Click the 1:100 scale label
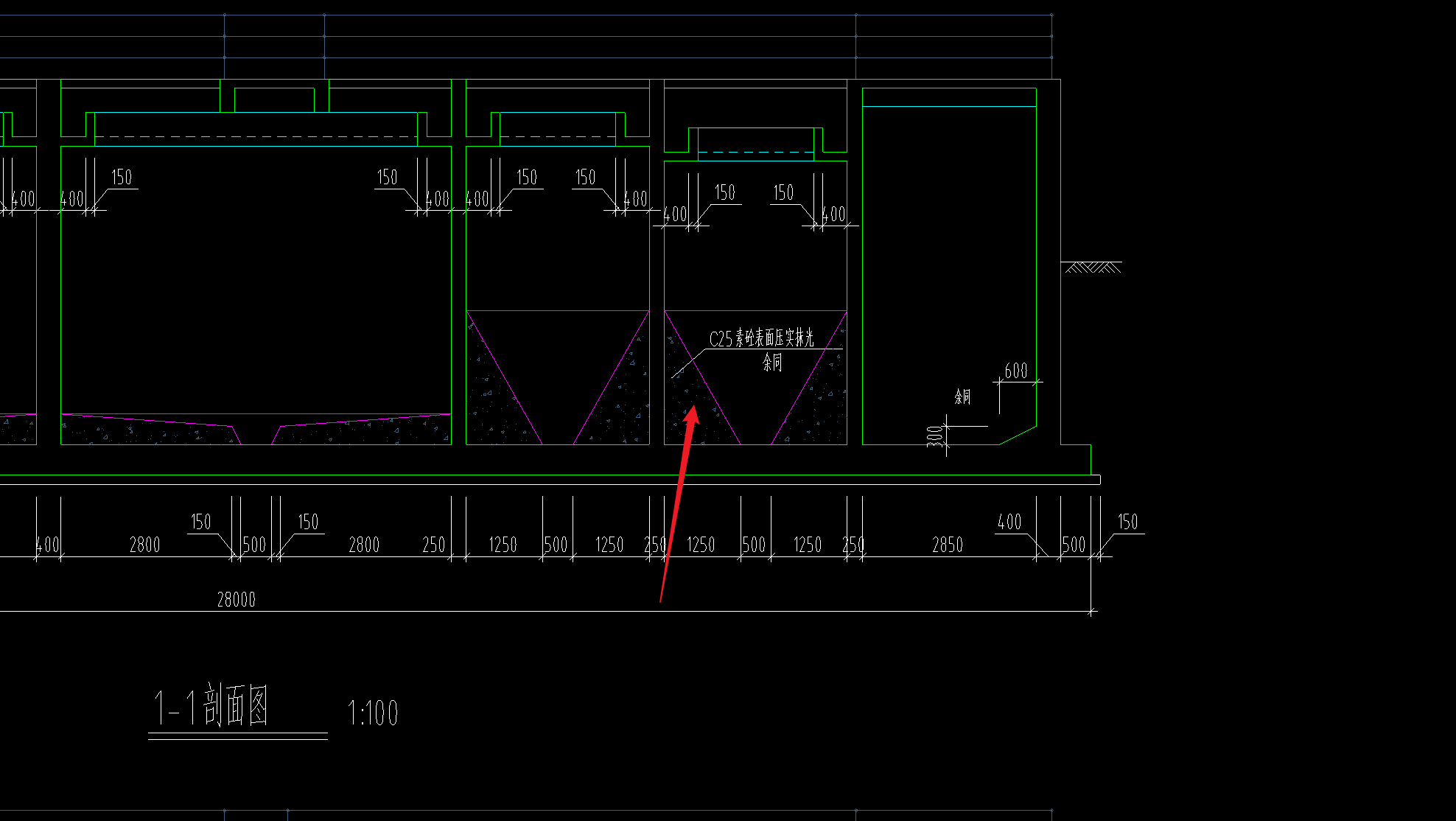Screen dimensions: 1456x821 point(373,713)
